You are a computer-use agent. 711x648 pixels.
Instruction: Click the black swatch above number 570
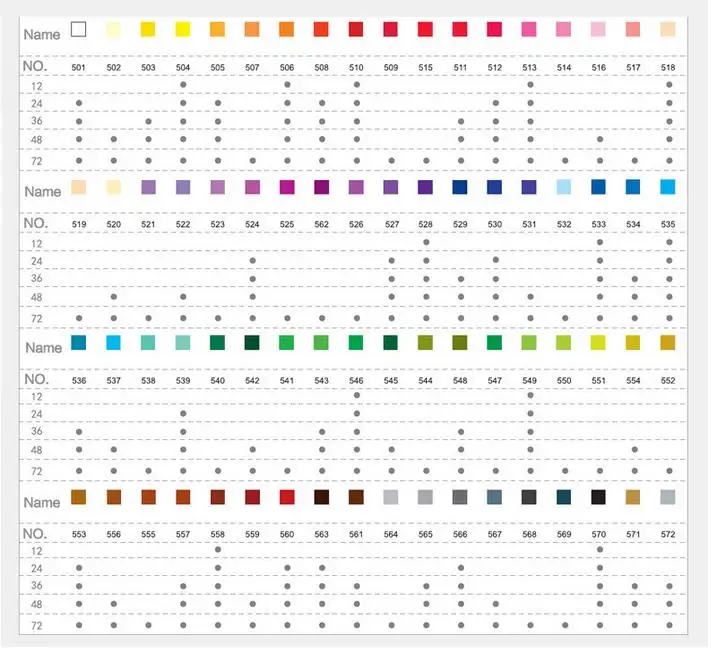tap(599, 497)
